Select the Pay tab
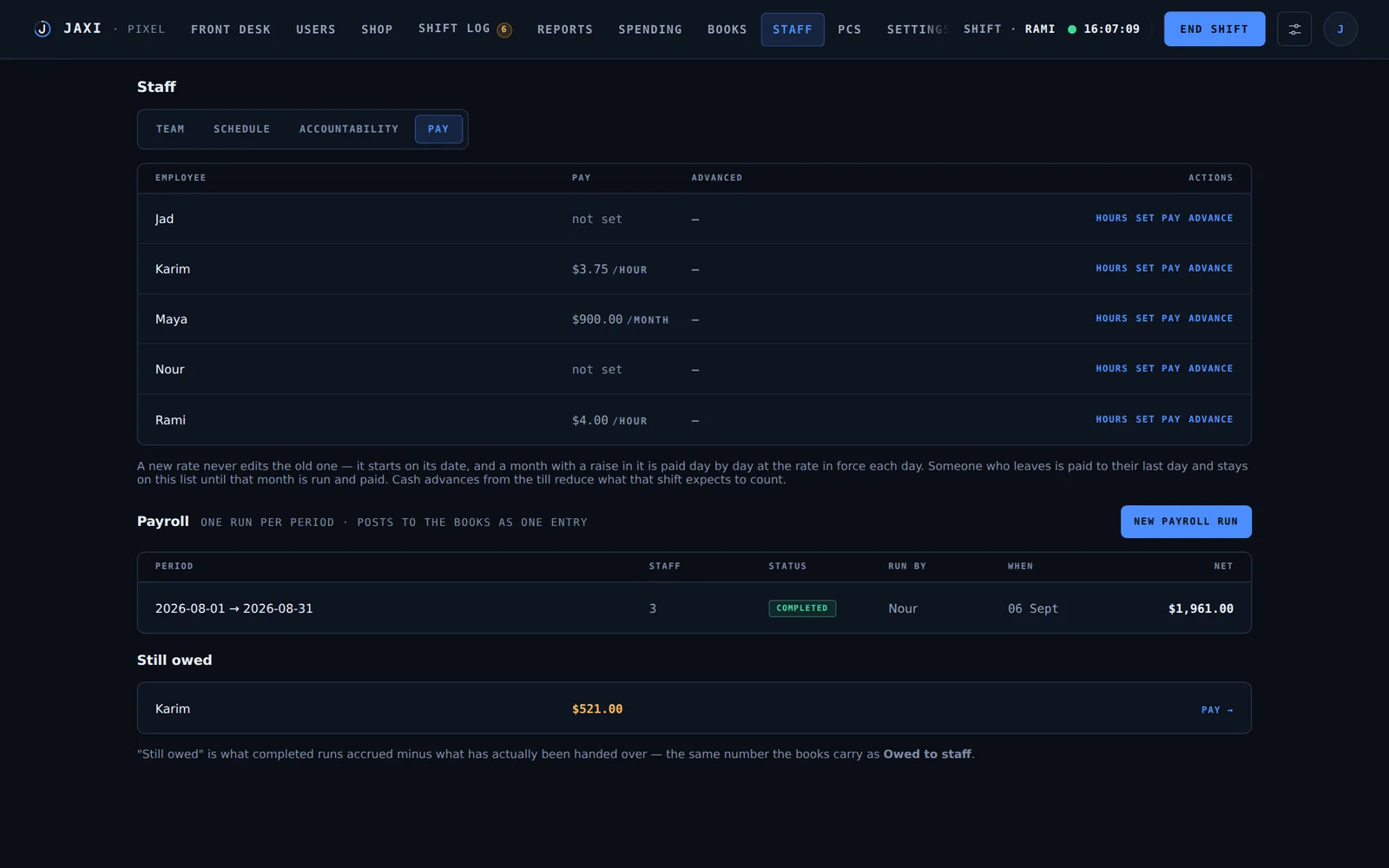 tap(438, 128)
